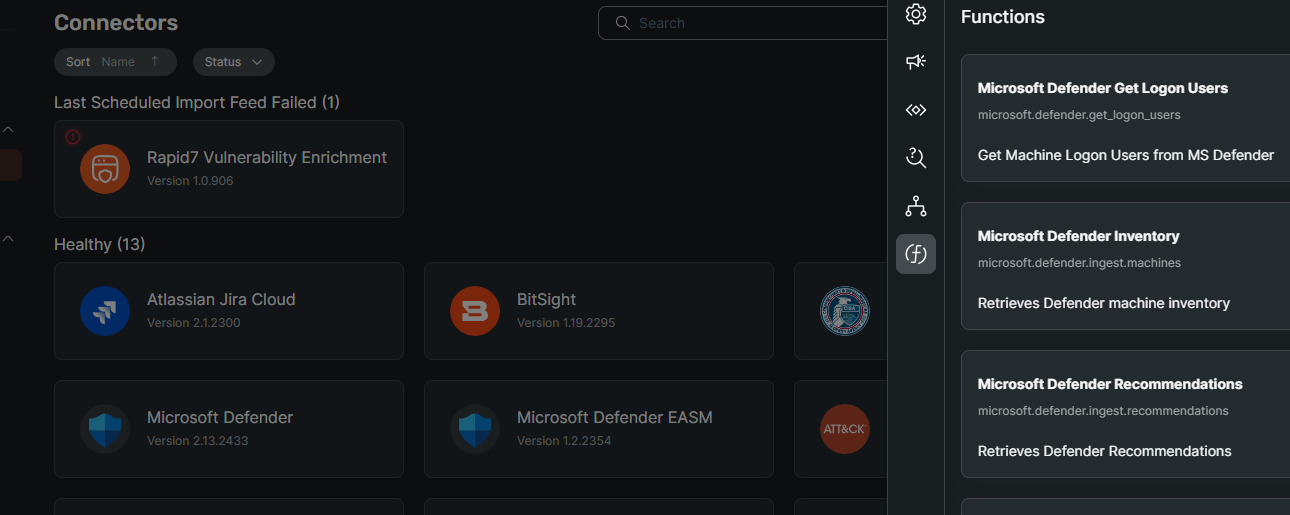
Task: Open the Atlassian Jira Cloud connector
Action: pos(228,310)
